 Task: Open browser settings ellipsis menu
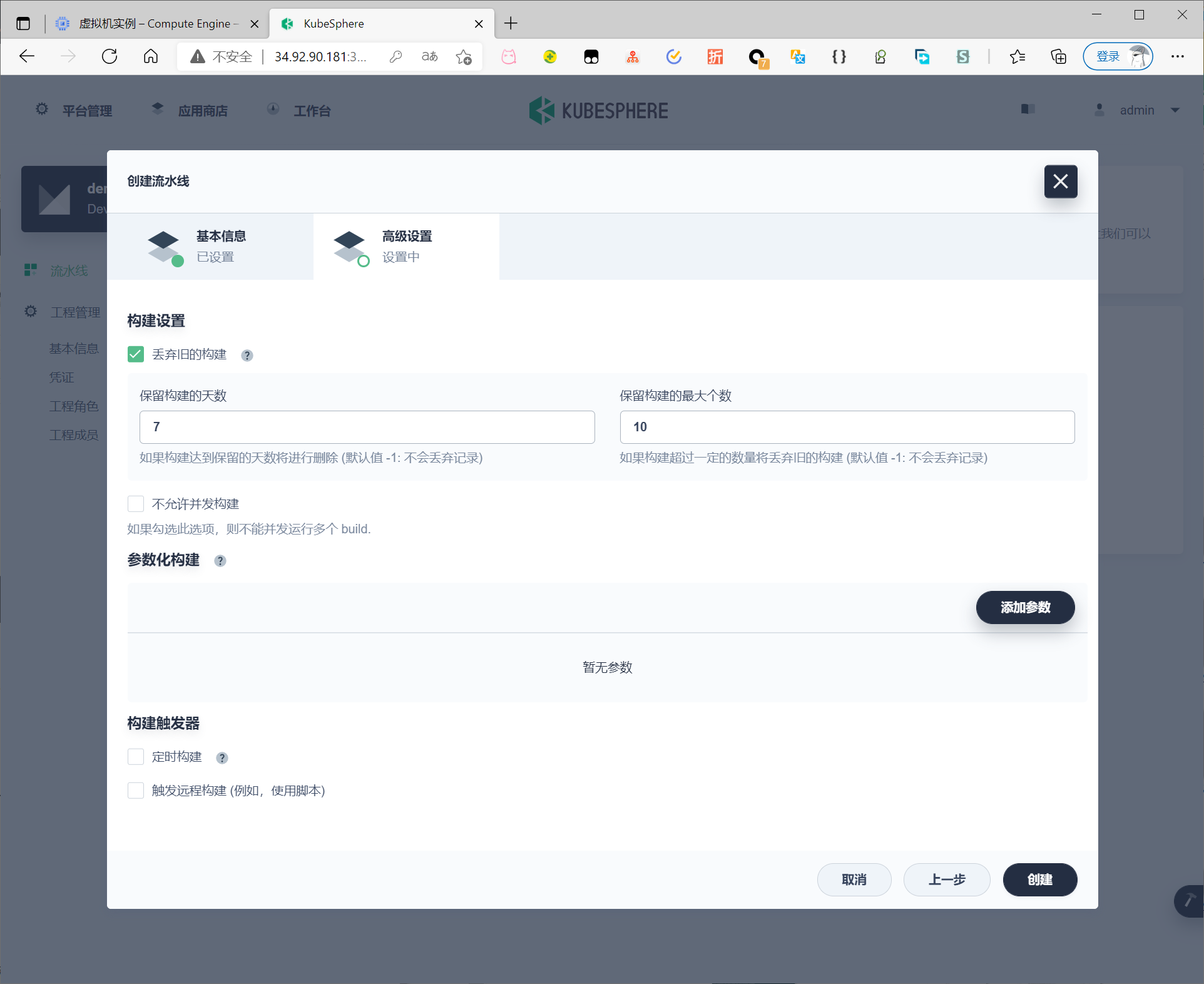point(1177,56)
